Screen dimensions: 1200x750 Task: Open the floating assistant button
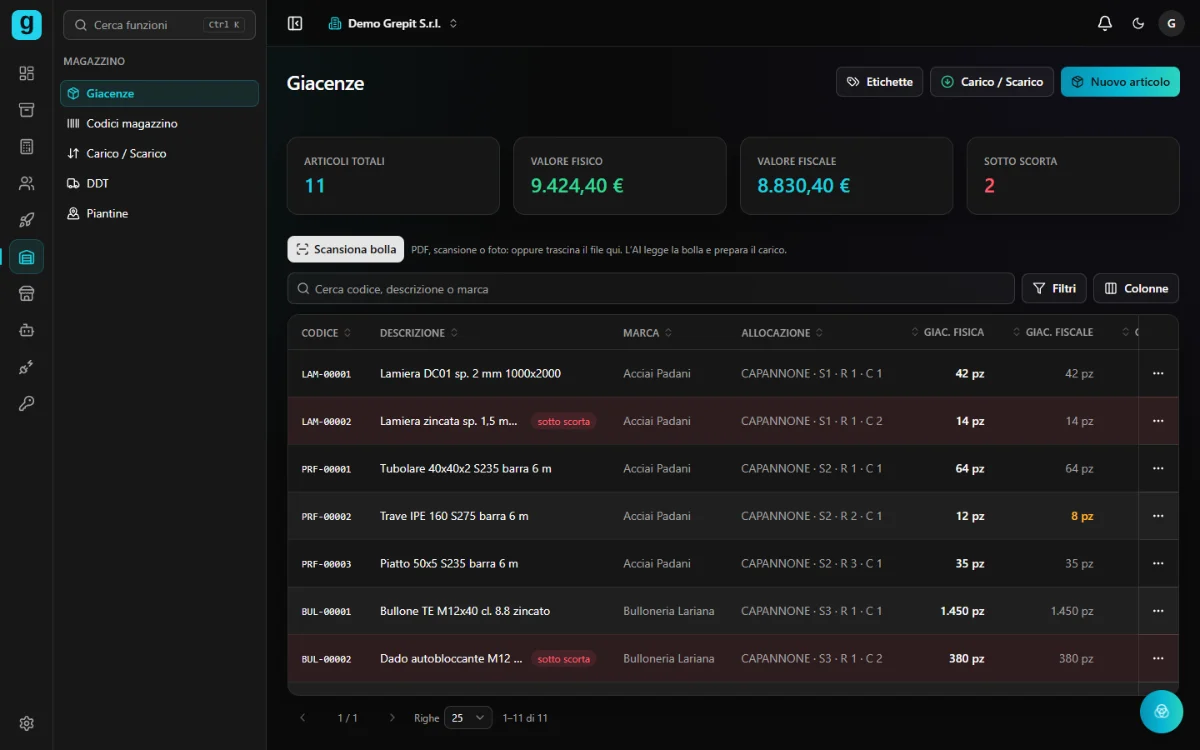(x=1162, y=712)
